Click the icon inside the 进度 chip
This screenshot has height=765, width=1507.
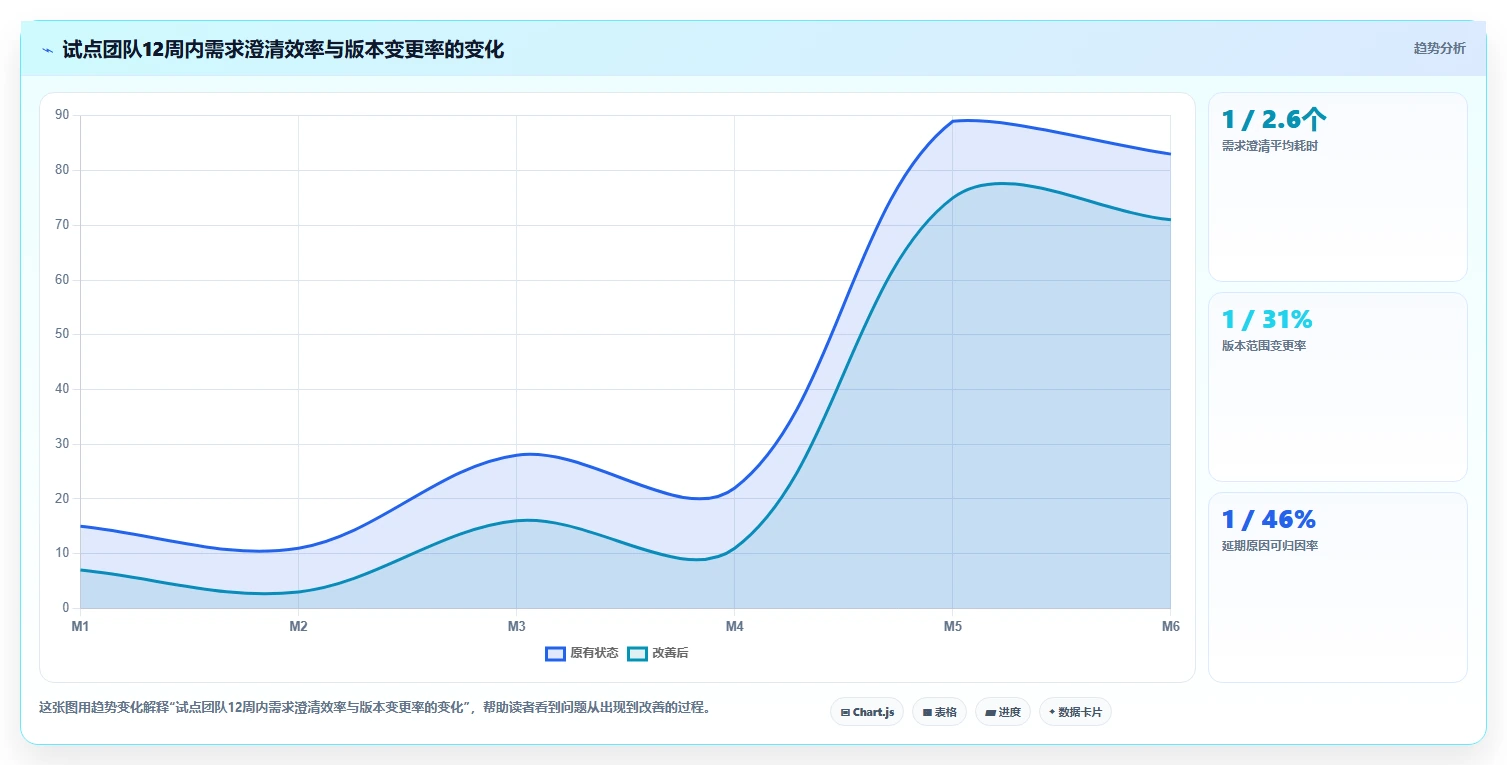pyautogui.click(x=990, y=713)
